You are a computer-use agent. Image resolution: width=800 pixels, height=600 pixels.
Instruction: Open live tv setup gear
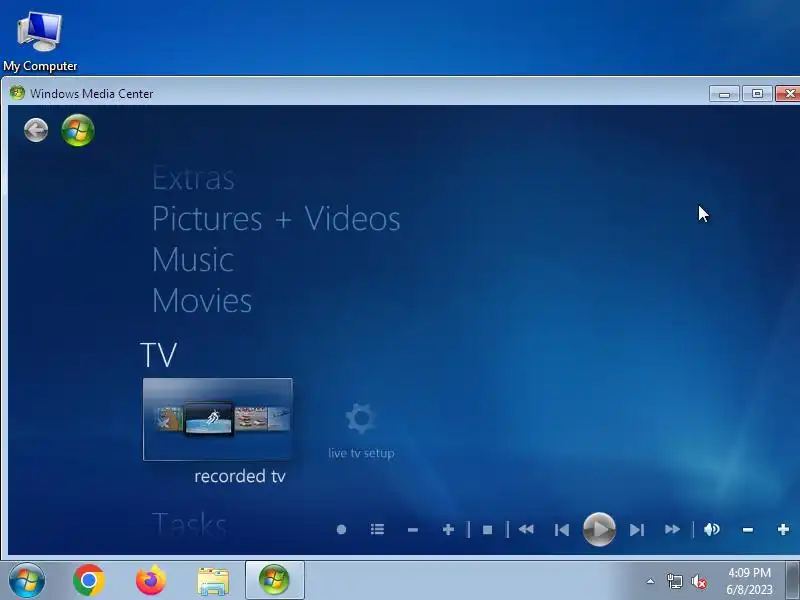coord(361,418)
